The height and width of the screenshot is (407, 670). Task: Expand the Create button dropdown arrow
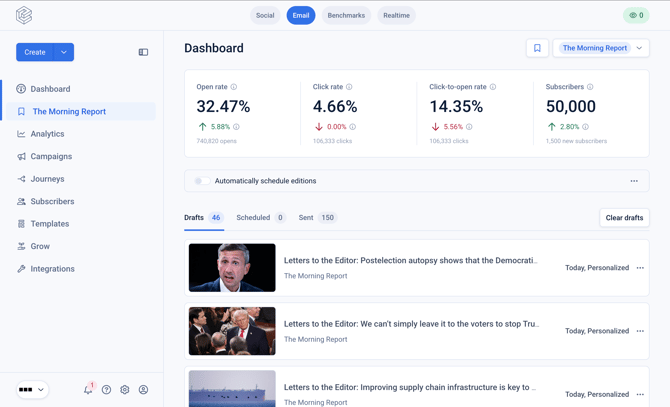(x=64, y=52)
